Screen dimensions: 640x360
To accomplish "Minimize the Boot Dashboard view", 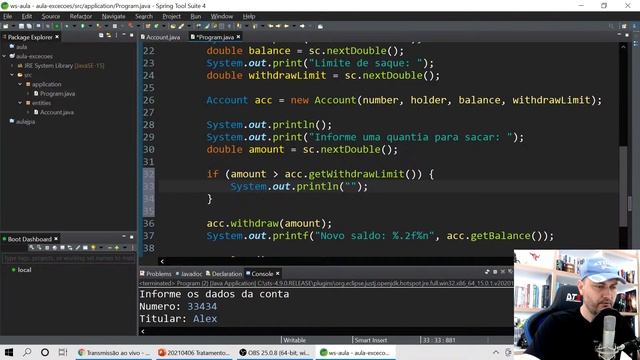I will pyautogui.click(x=124, y=236).
